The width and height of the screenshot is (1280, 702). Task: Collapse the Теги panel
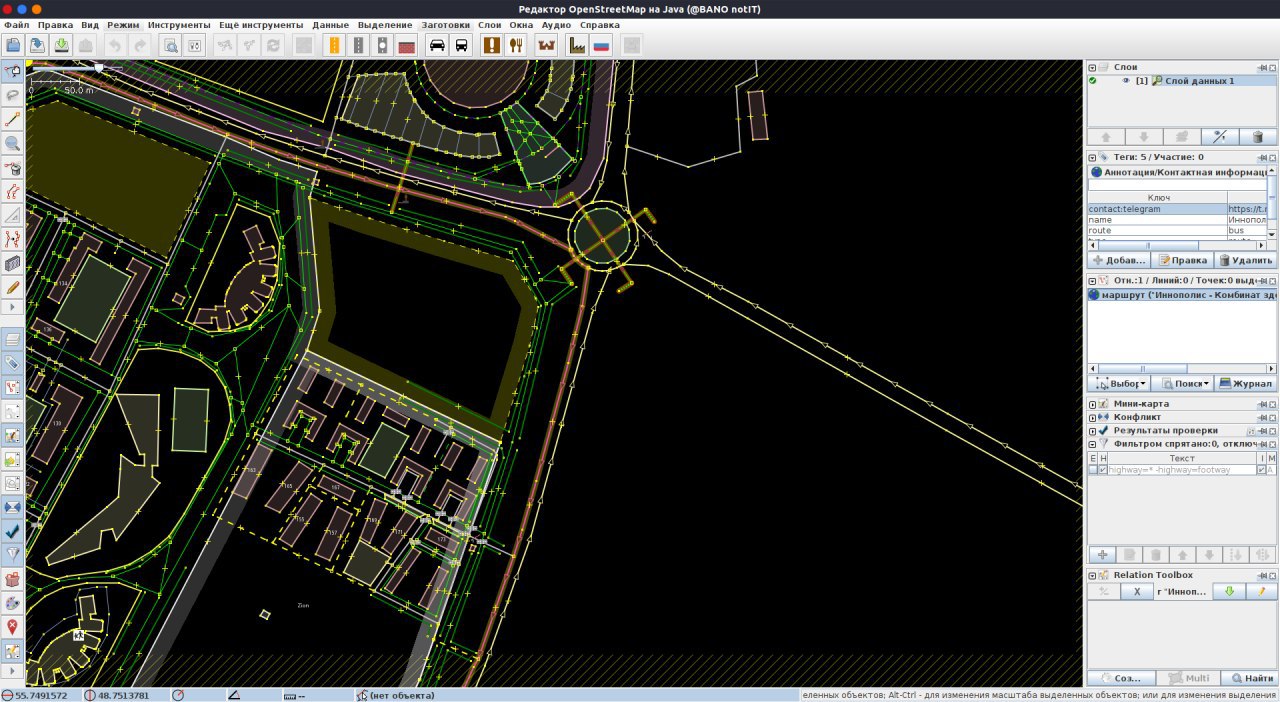coord(1093,157)
